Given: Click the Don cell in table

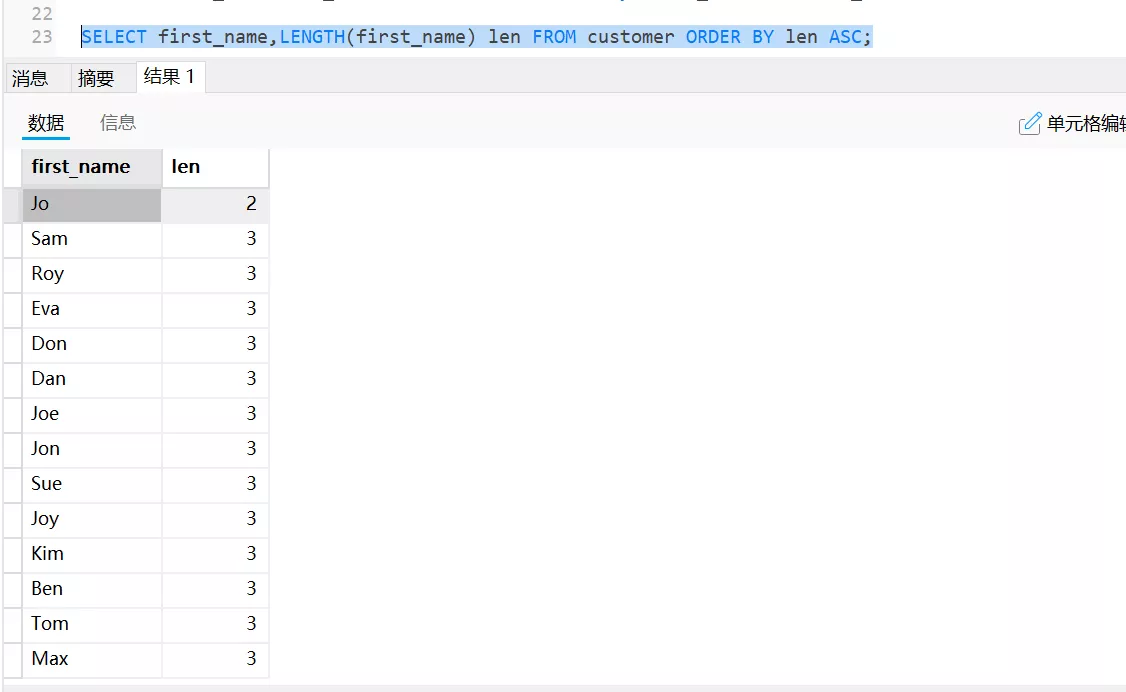Looking at the screenshot, I should coord(91,344).
